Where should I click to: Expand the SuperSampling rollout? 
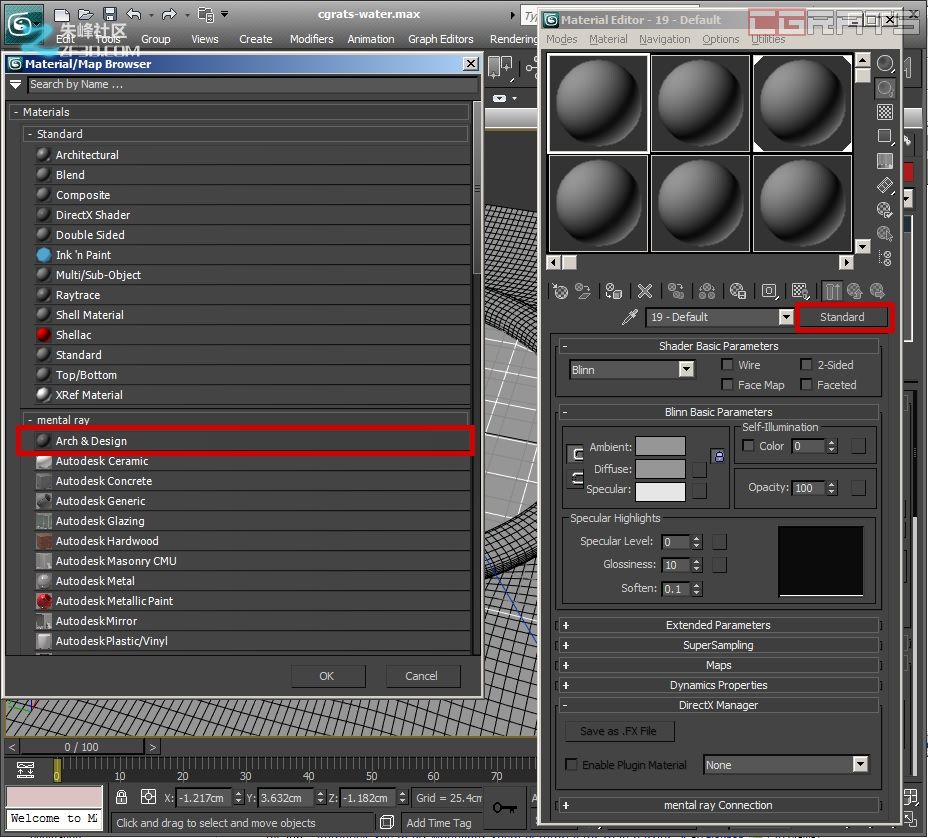coord(718,645)
